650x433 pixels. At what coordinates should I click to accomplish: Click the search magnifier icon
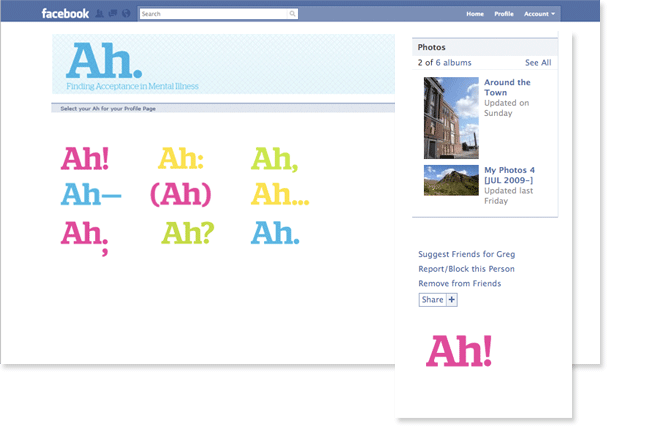coord(292,14)
